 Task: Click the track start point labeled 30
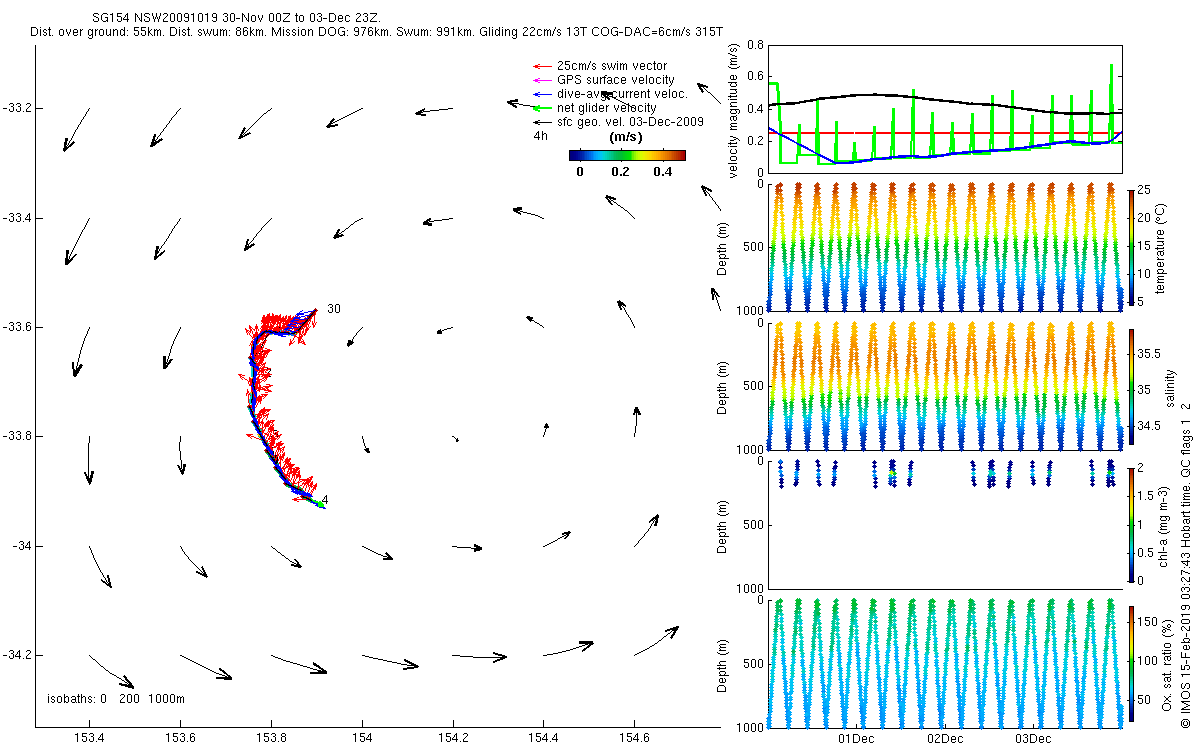[315, 311]
